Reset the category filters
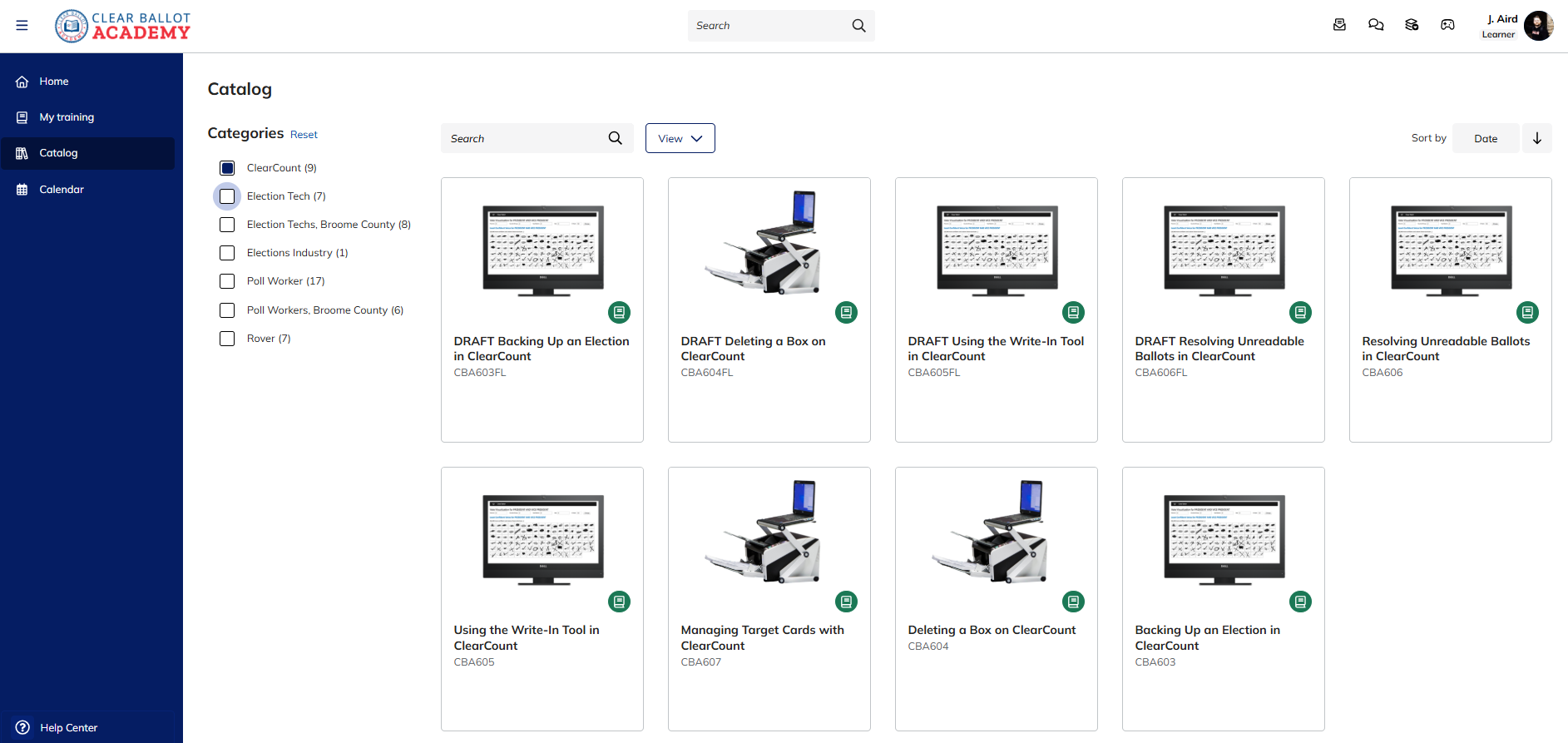This screenshot has width=1568, height=743. coord(304,135)
